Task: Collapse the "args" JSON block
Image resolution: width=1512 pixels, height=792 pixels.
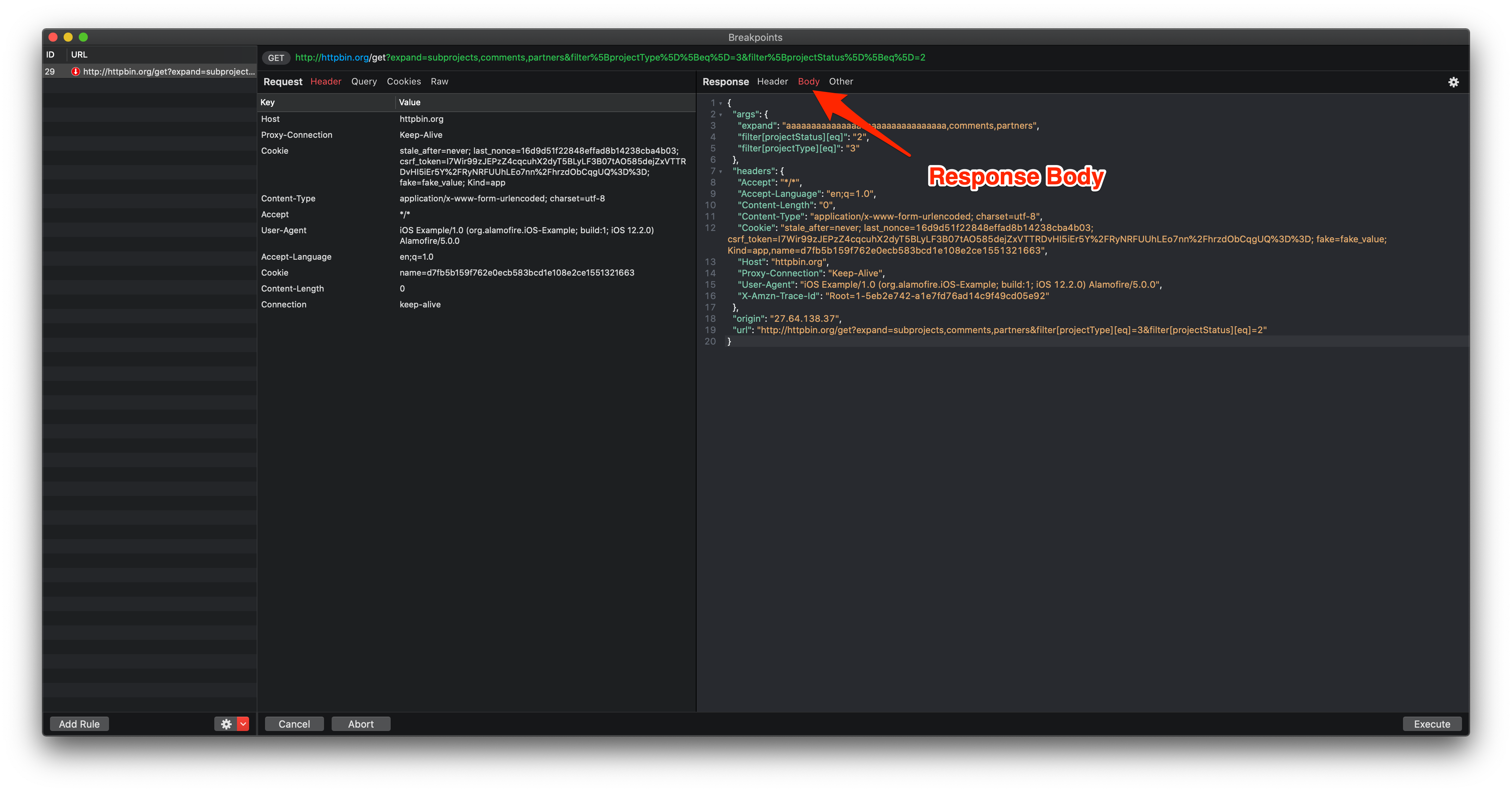Action: coord(721,114)
